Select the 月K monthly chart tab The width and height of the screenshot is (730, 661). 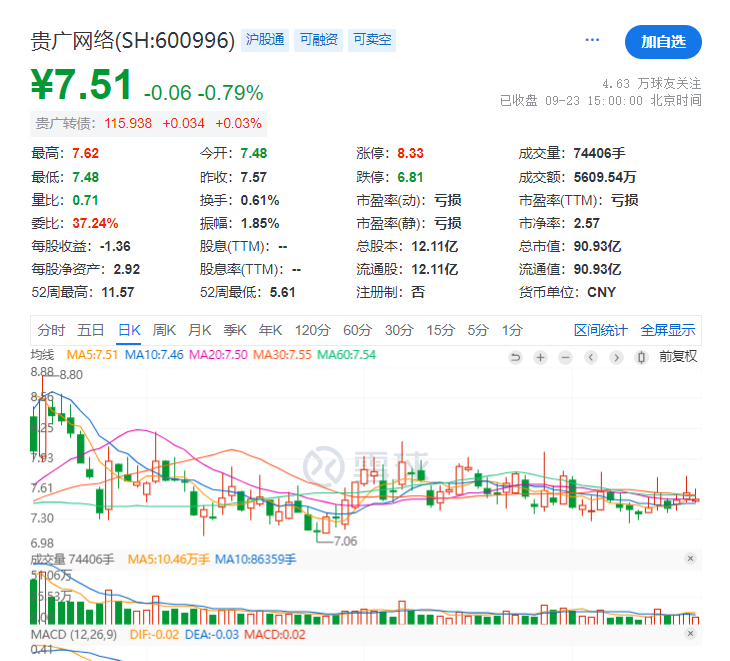(200, 330)
